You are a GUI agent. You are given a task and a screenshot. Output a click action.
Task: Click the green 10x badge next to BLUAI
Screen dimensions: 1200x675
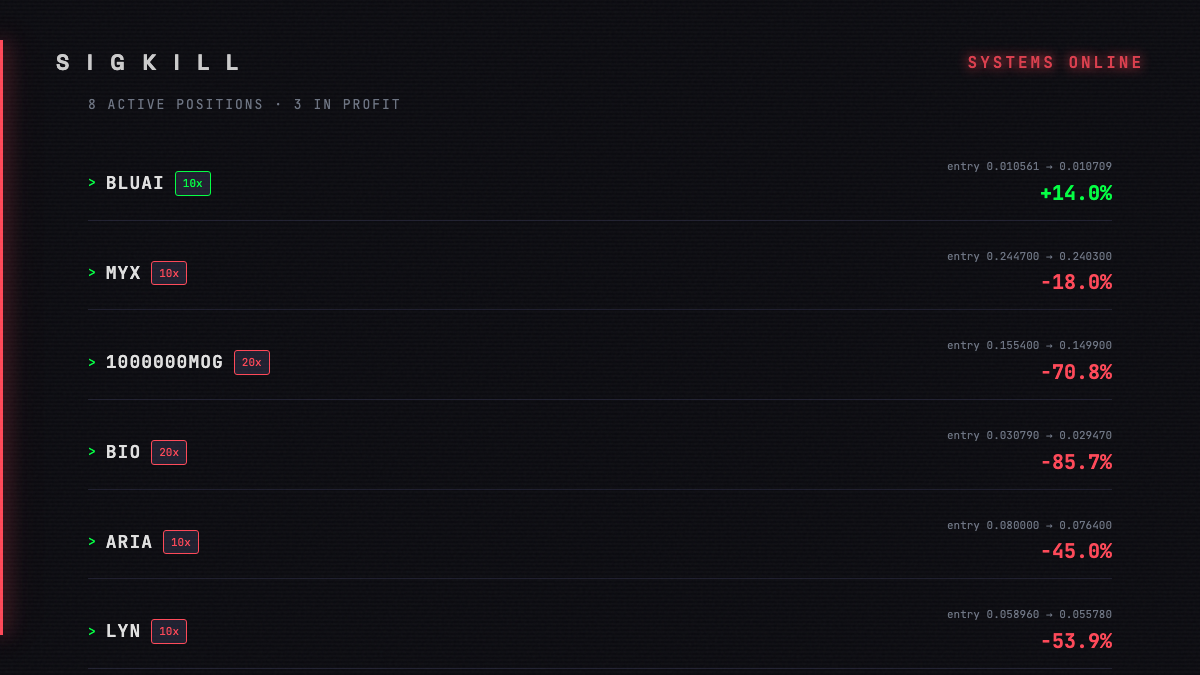pos(193,183)
